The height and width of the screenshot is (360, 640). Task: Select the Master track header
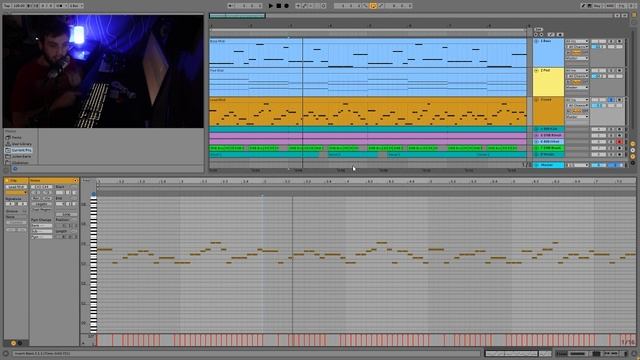[549, 165]
